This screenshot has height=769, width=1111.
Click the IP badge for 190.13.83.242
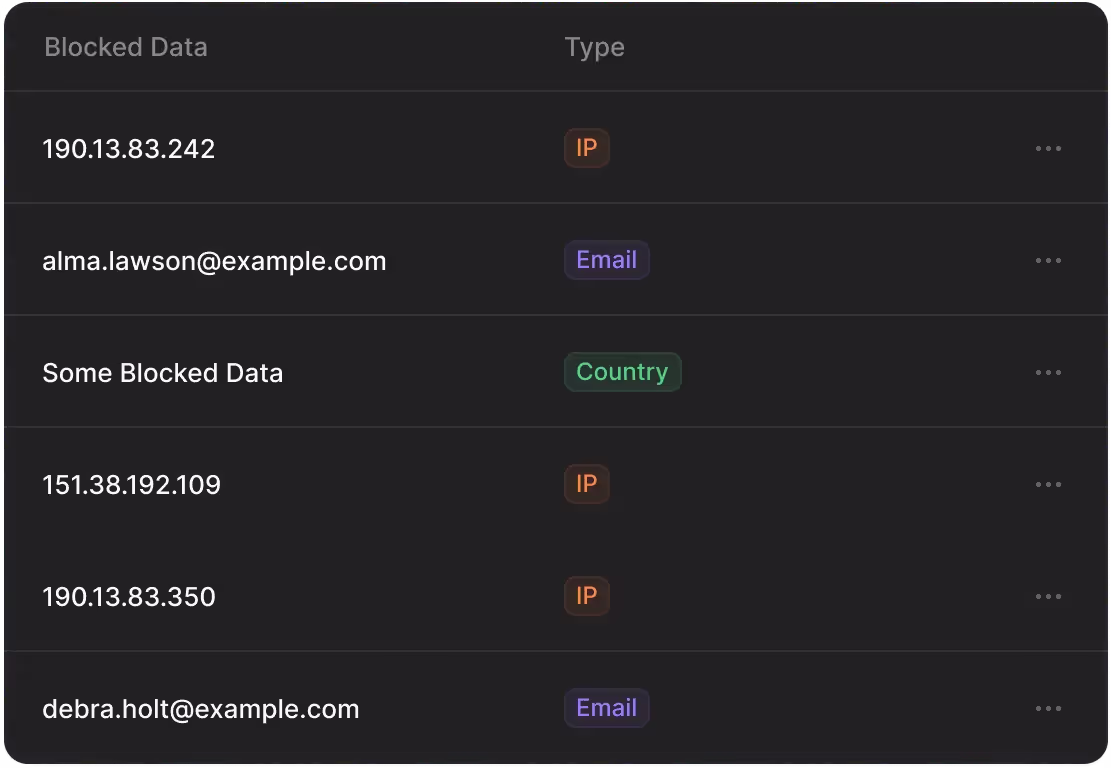(x=586, y=149)
